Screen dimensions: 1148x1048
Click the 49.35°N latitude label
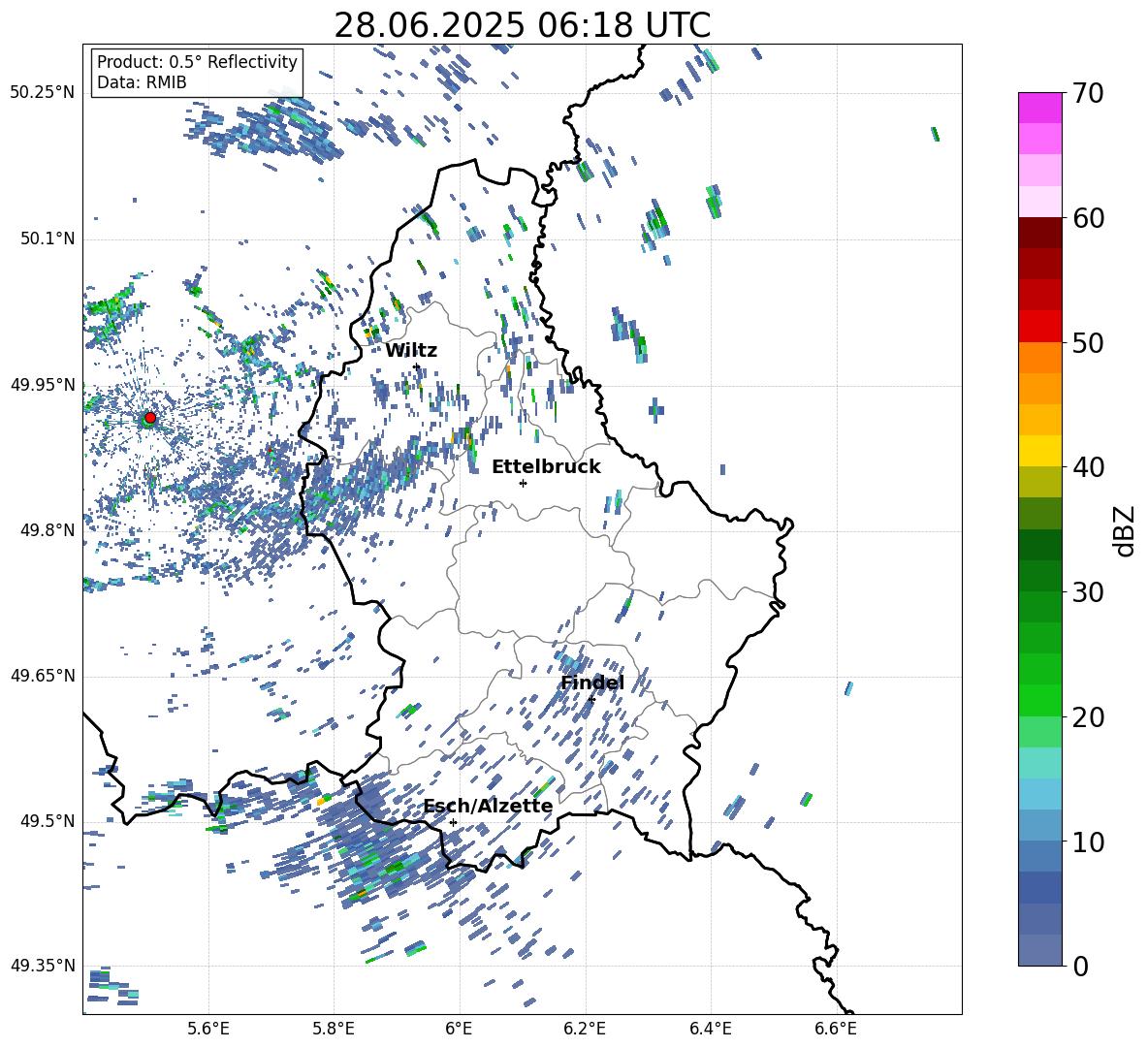coord(43,966)
